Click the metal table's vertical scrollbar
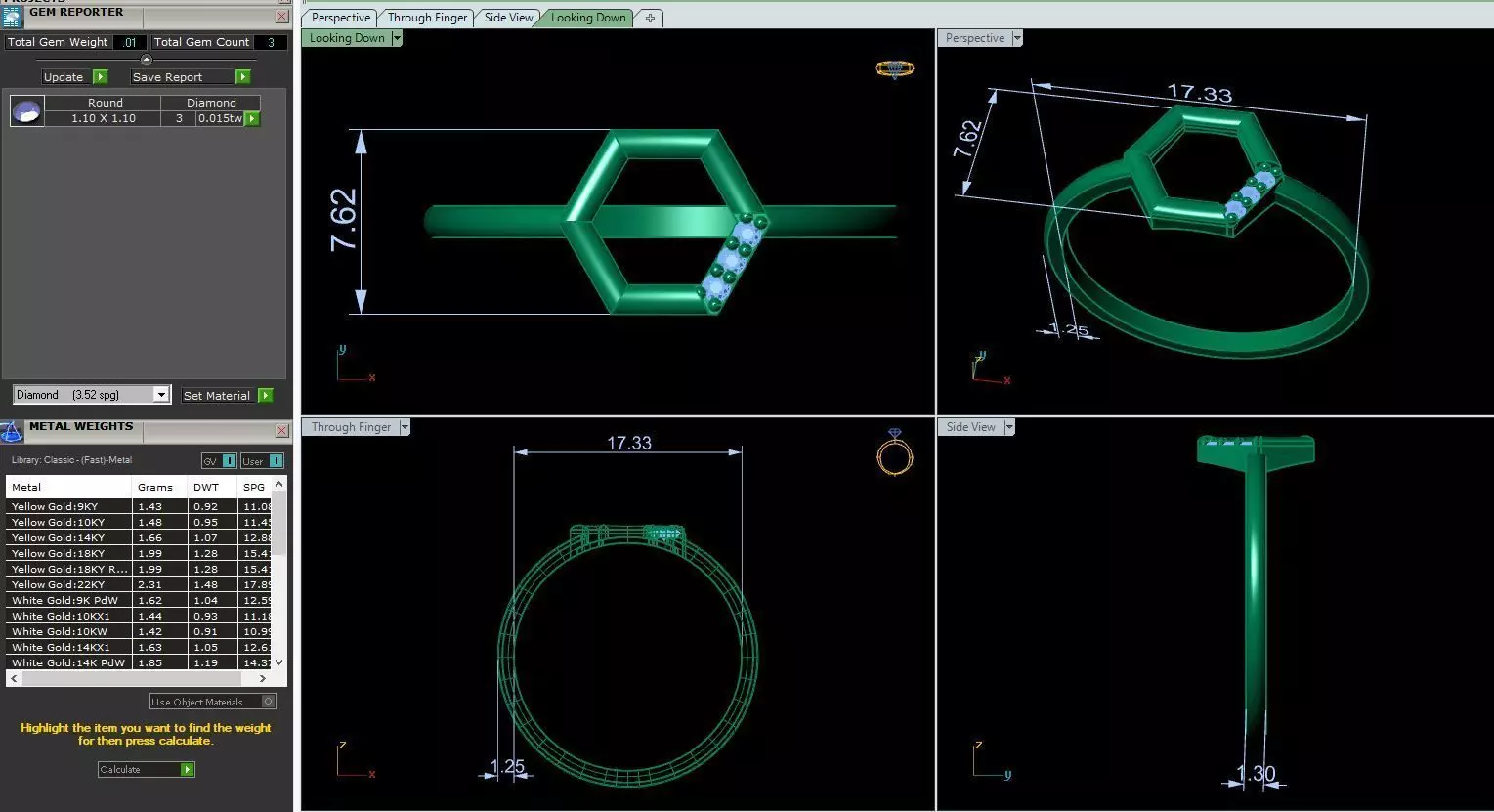The height and width of the screenshot is (812, 1494). coord(279,523)
